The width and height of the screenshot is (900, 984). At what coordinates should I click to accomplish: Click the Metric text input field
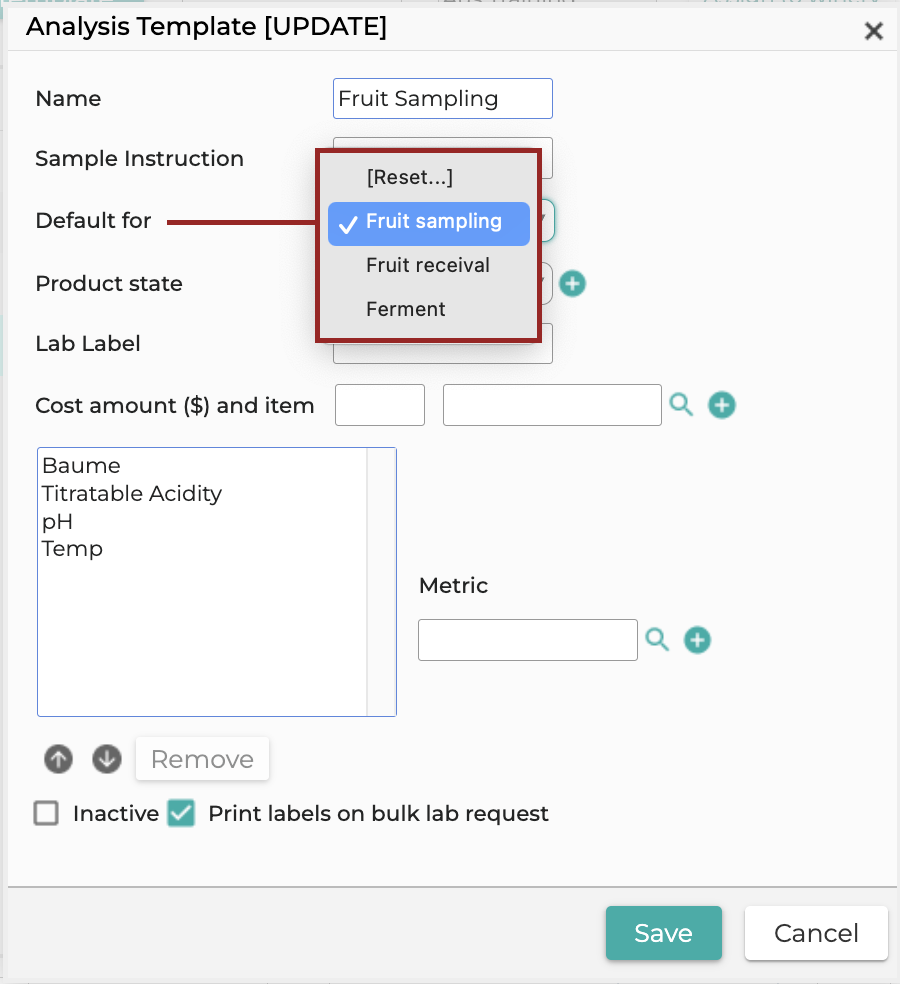(x=528, y=640)
